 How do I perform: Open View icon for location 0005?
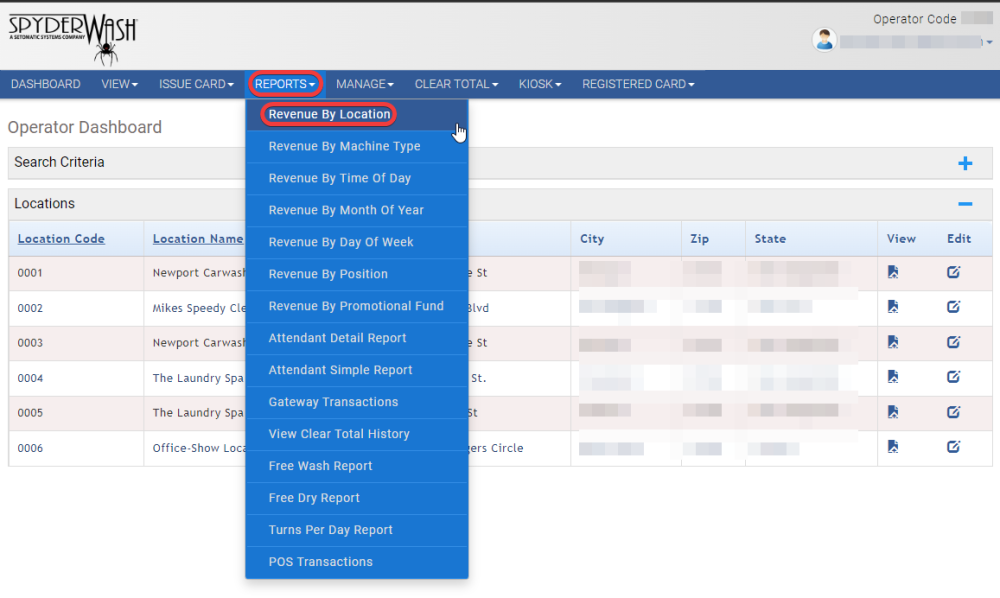point(893,412)
